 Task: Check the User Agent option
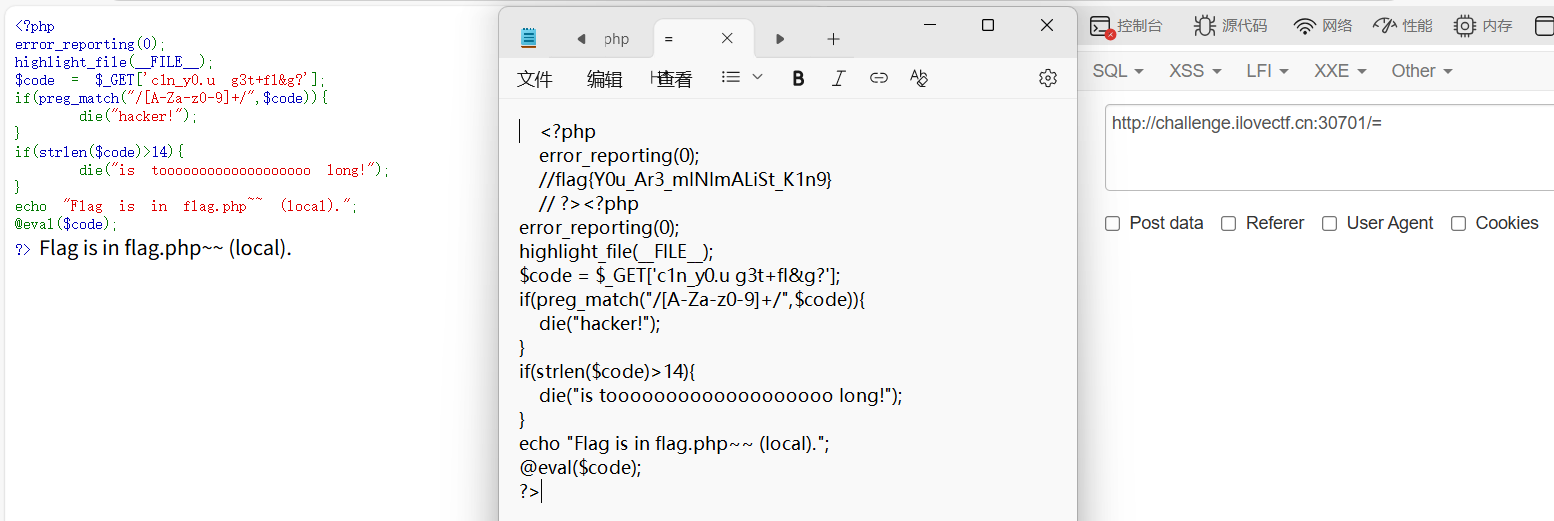1329,223
